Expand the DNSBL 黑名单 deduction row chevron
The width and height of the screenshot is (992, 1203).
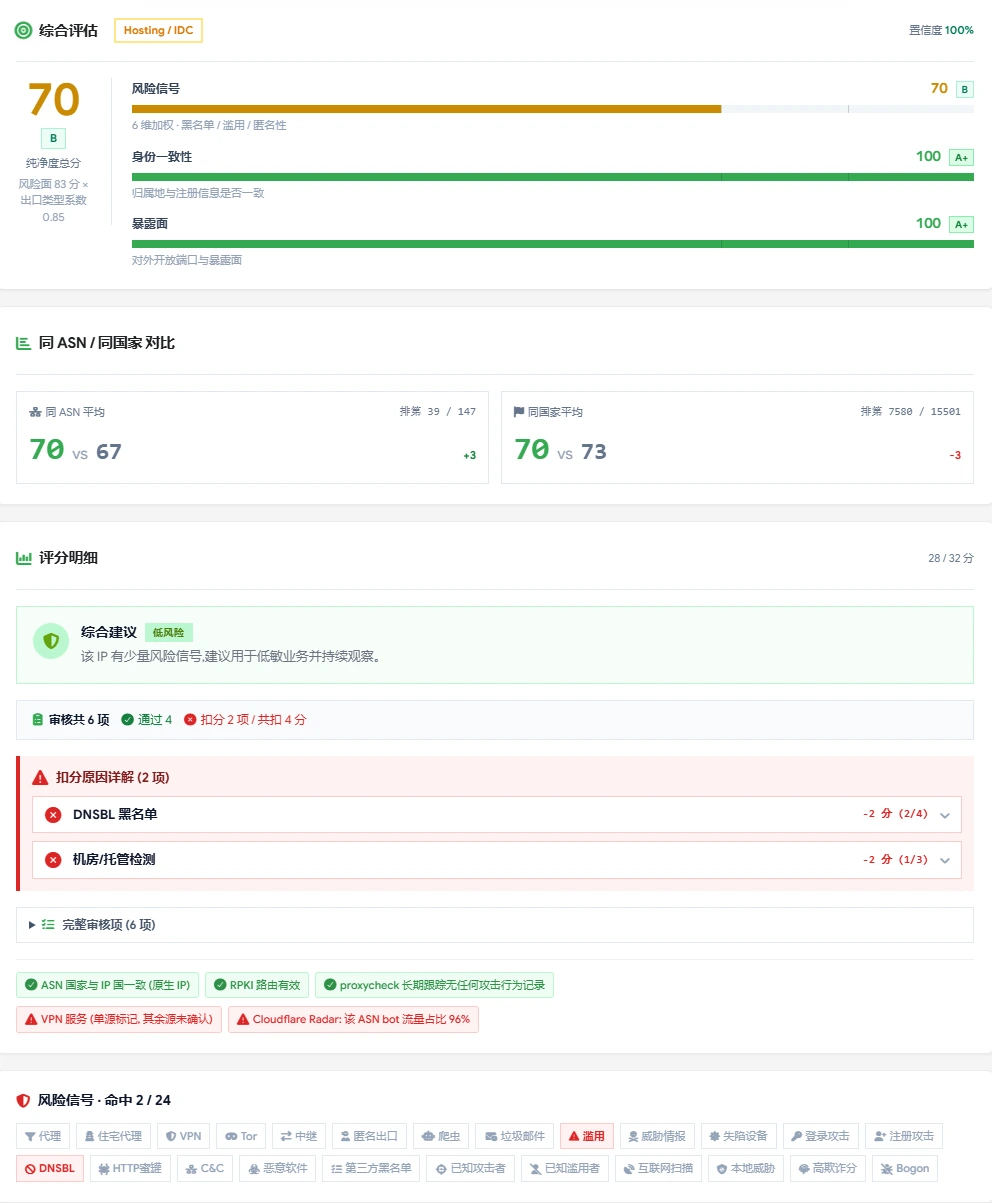coord(945,815)
